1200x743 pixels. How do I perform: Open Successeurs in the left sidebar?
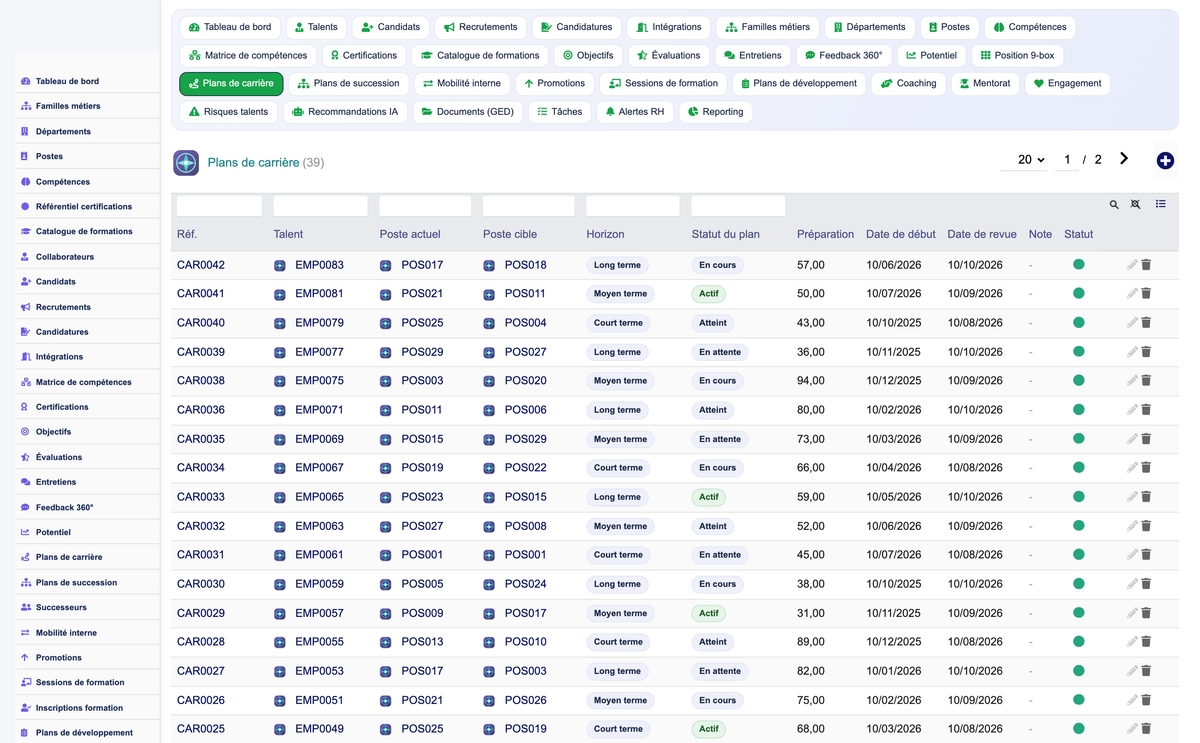61,608
